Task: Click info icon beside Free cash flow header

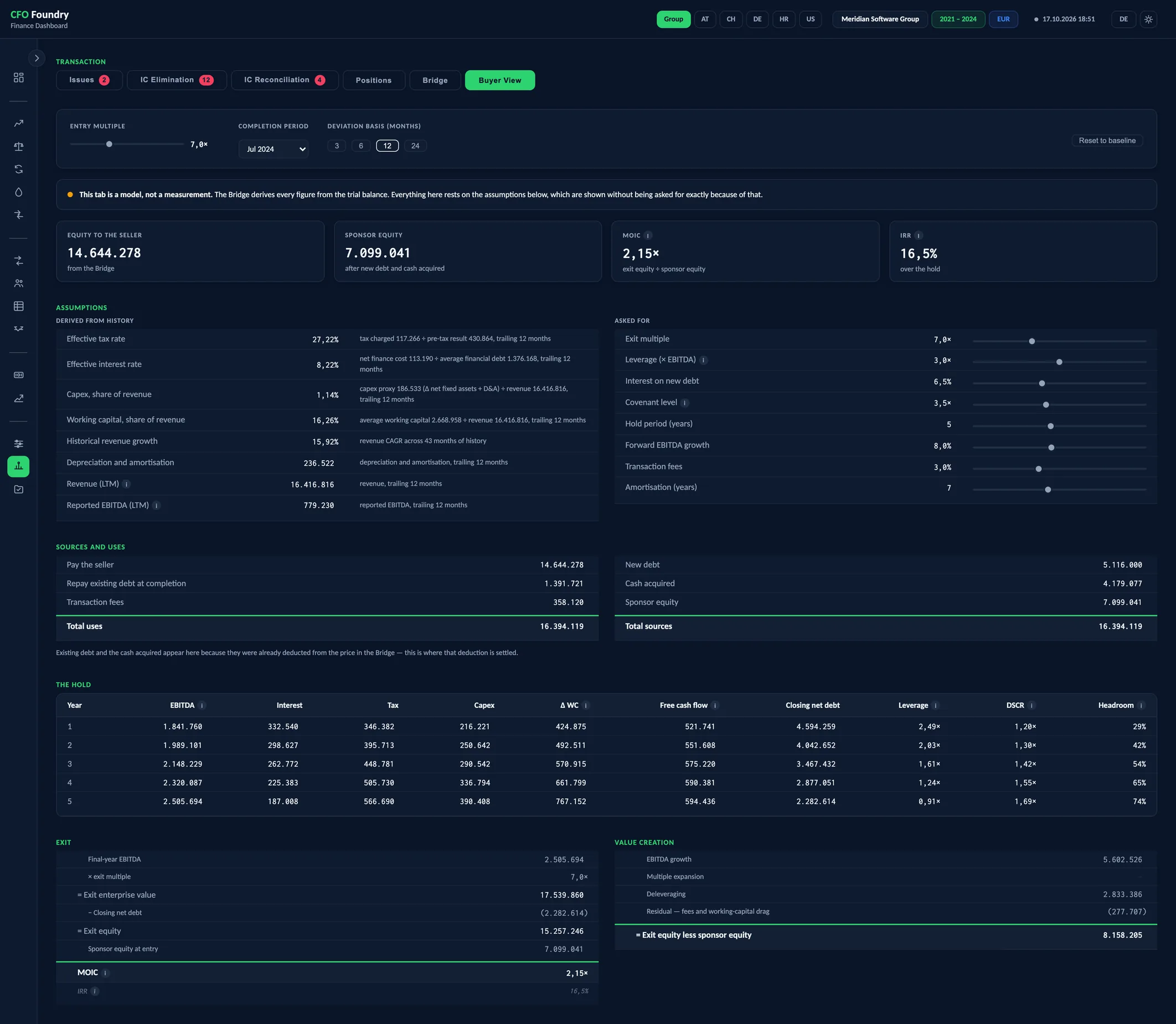Action: click(x=715, y=706)
